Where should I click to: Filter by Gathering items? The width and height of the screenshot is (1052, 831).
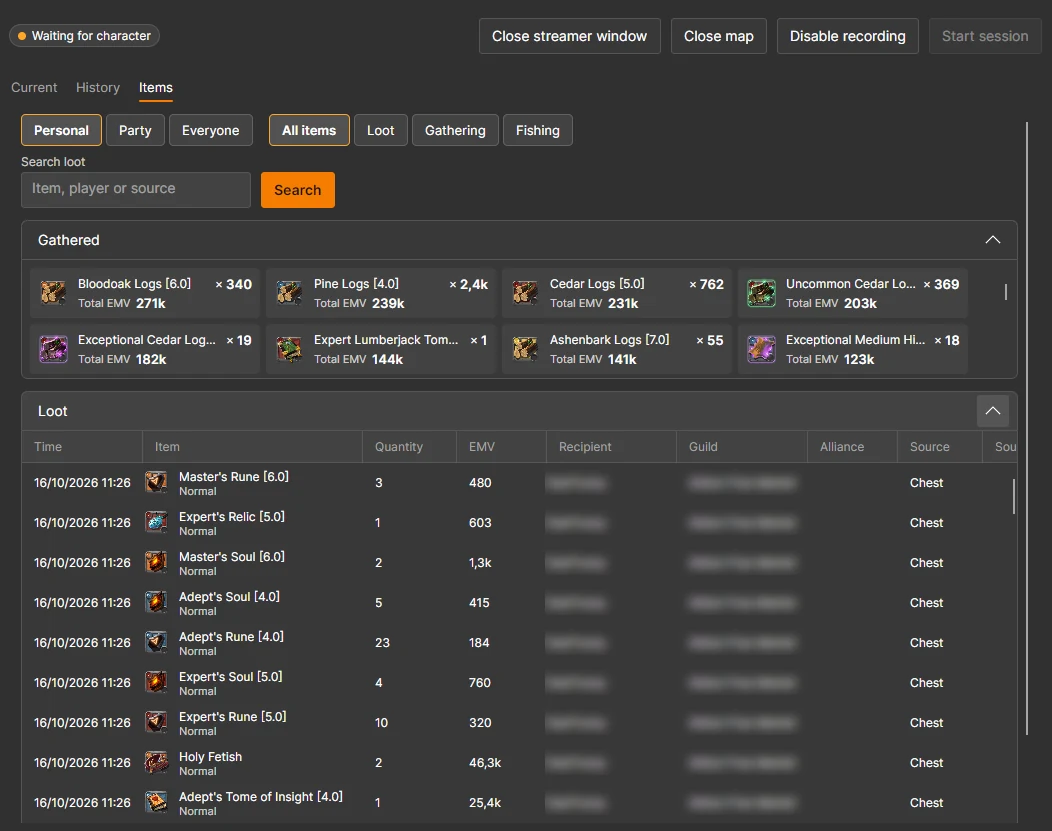(455, 130)
